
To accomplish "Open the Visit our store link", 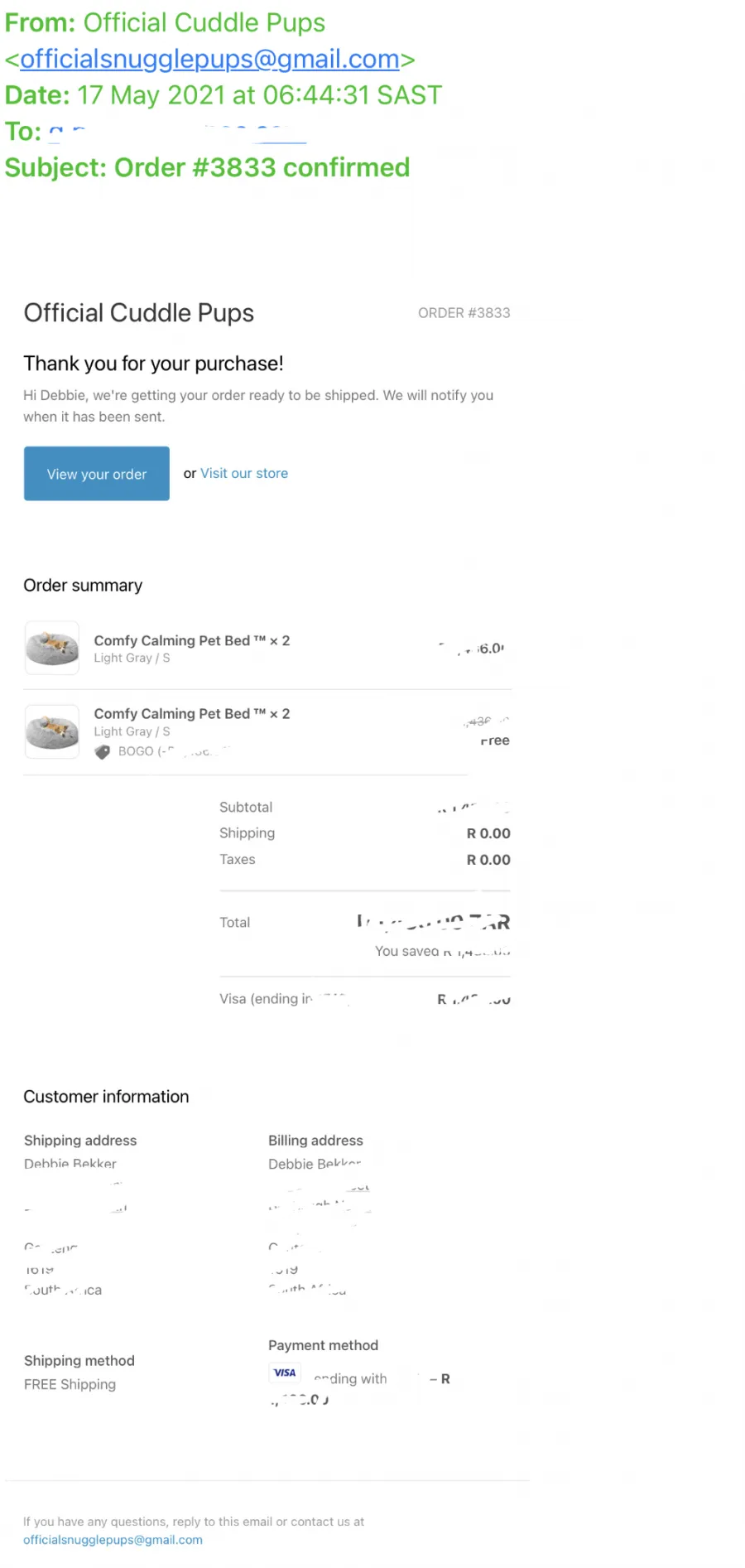I will click(244, 474).
